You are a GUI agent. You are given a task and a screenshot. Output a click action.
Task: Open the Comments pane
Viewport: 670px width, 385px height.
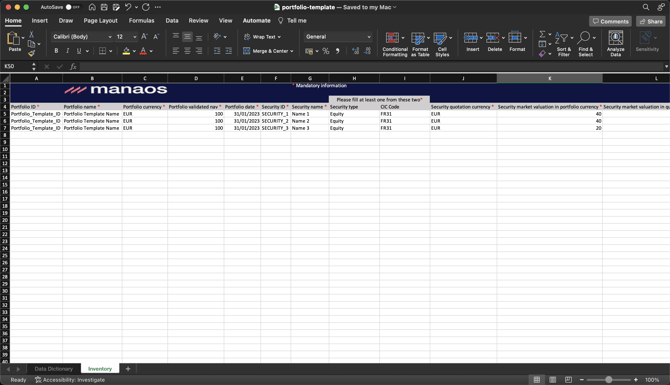pos(610,21)
